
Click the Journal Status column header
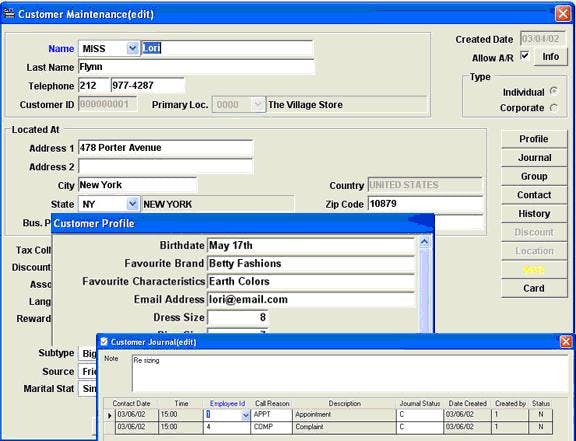pyautogui.click(x=420, y=404)
